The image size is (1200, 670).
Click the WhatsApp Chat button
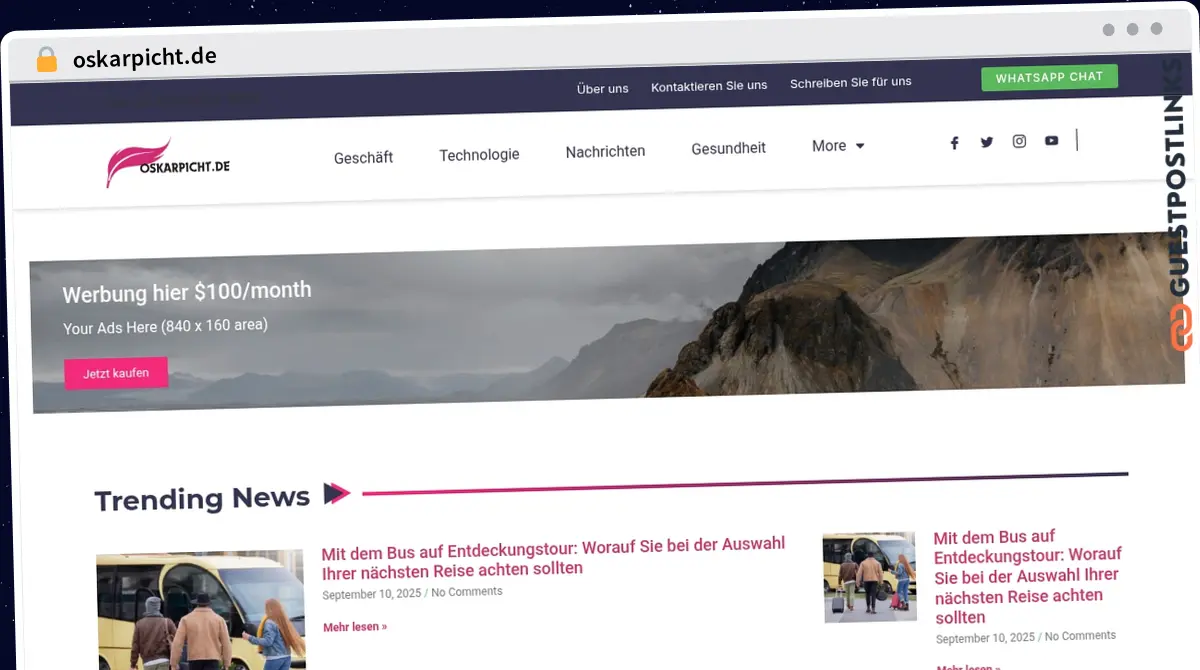[1049, 77]
